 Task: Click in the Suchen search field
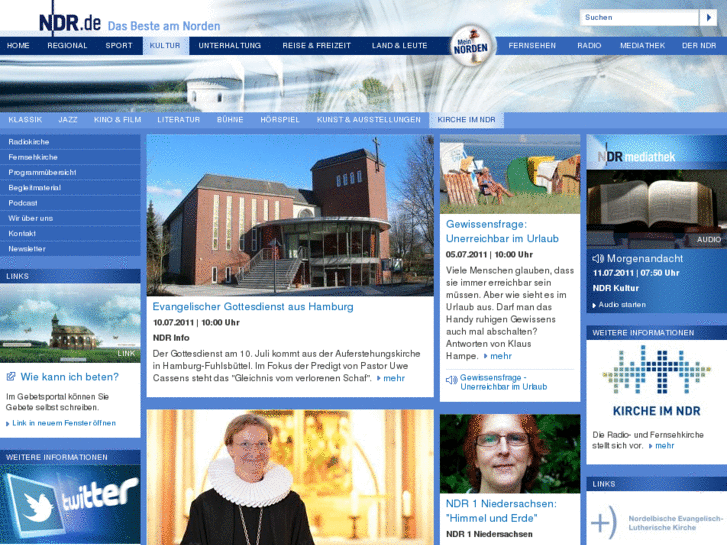(639, 18)
